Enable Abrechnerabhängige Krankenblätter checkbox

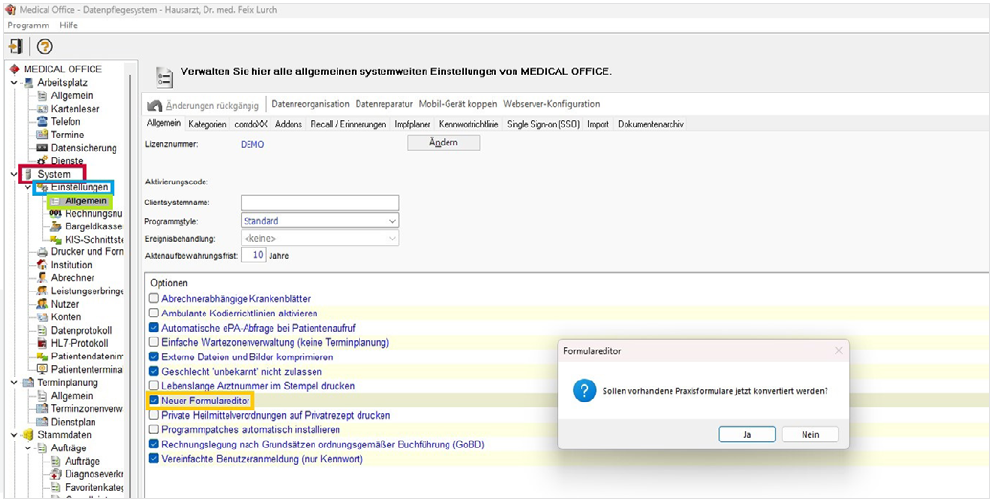pyautogui.click(x=153, y=299)
